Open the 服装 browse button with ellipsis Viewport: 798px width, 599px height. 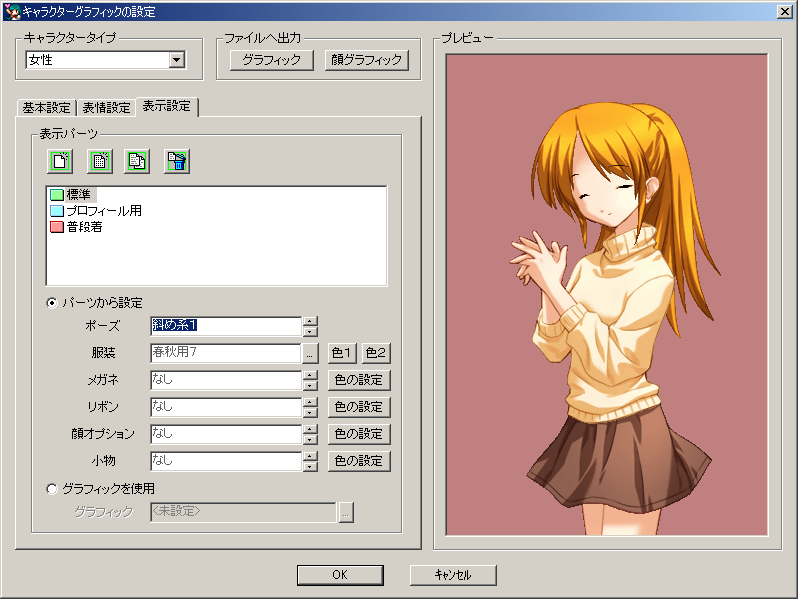coord(310,353)
